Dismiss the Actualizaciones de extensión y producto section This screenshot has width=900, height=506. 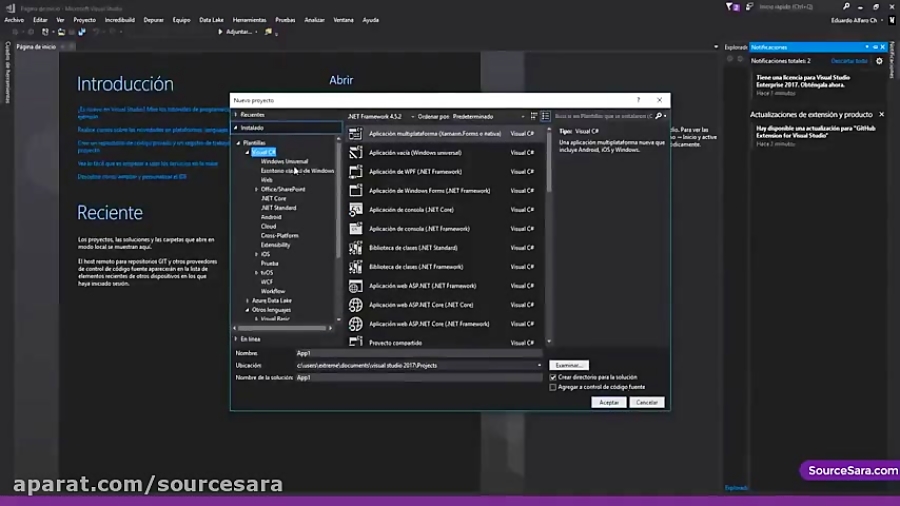pos(882,115)
